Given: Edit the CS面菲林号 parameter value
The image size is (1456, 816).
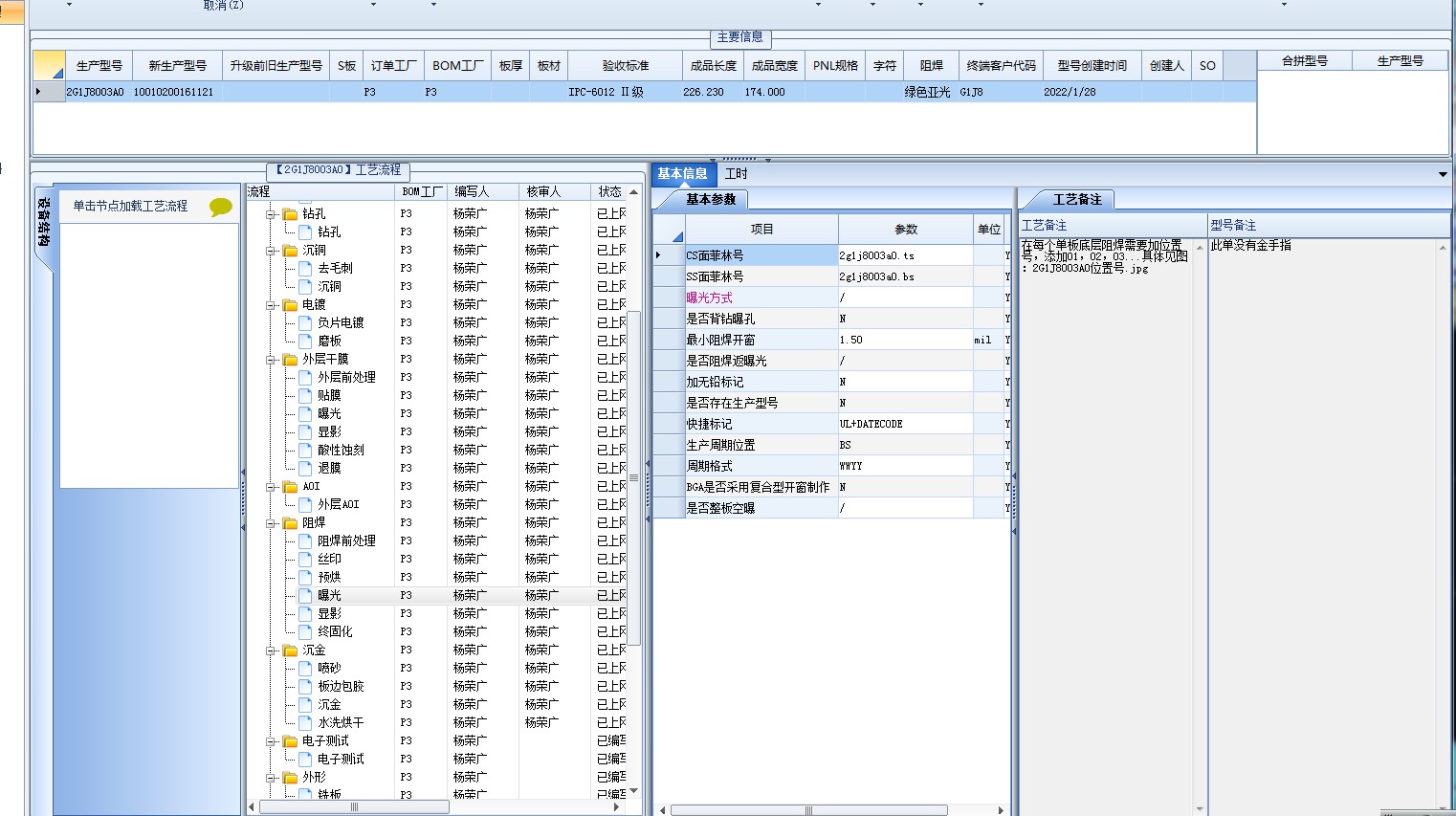Looking at the screenshot, I should [x=905, y=255].
